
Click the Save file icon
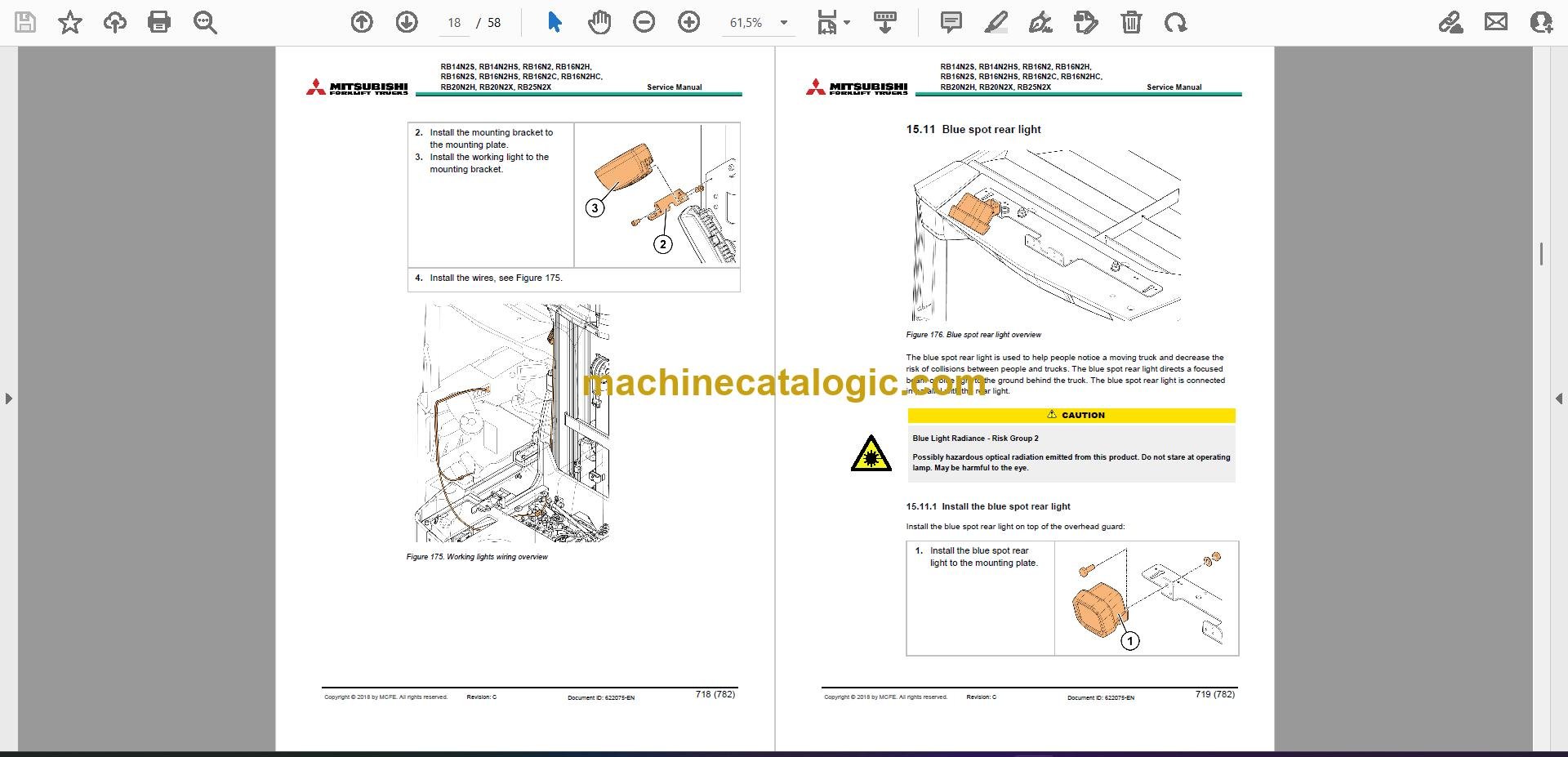pyautogui.click(x=25, y=22)
